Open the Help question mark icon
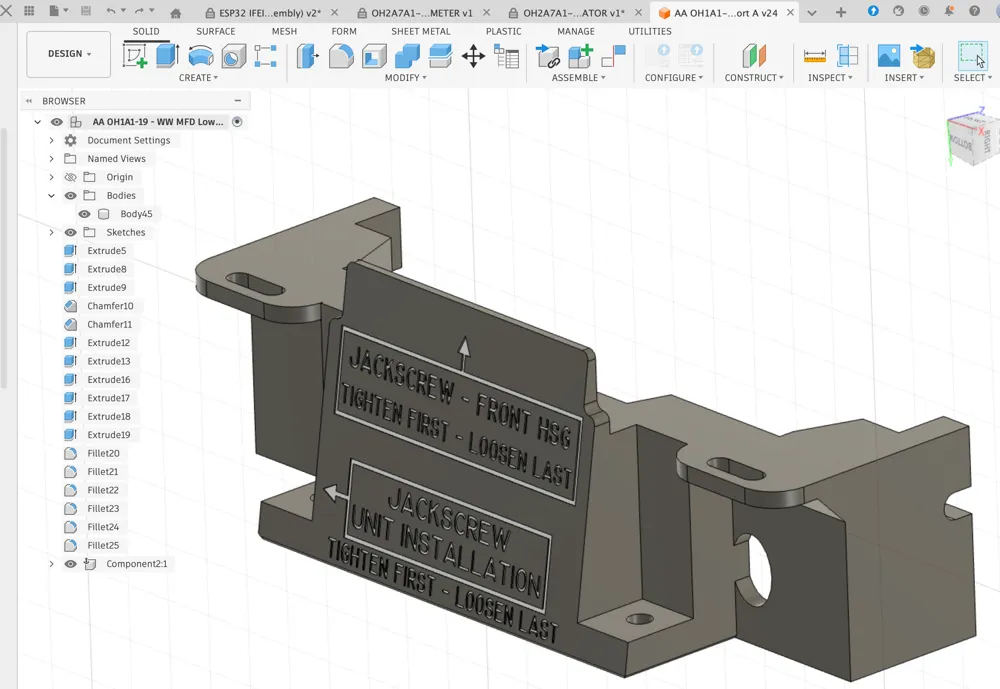Screen dimensions: 1000x689 point(974,11)
